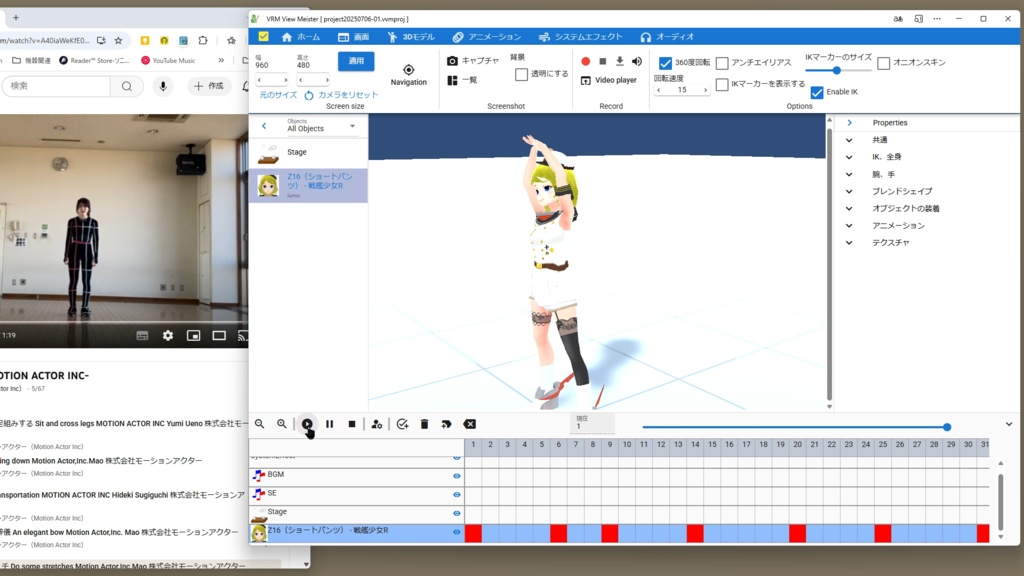Screen dimensions: 1024x576
Task: Uncheck the 360度回転 checkbox
Action: point(665,63)
